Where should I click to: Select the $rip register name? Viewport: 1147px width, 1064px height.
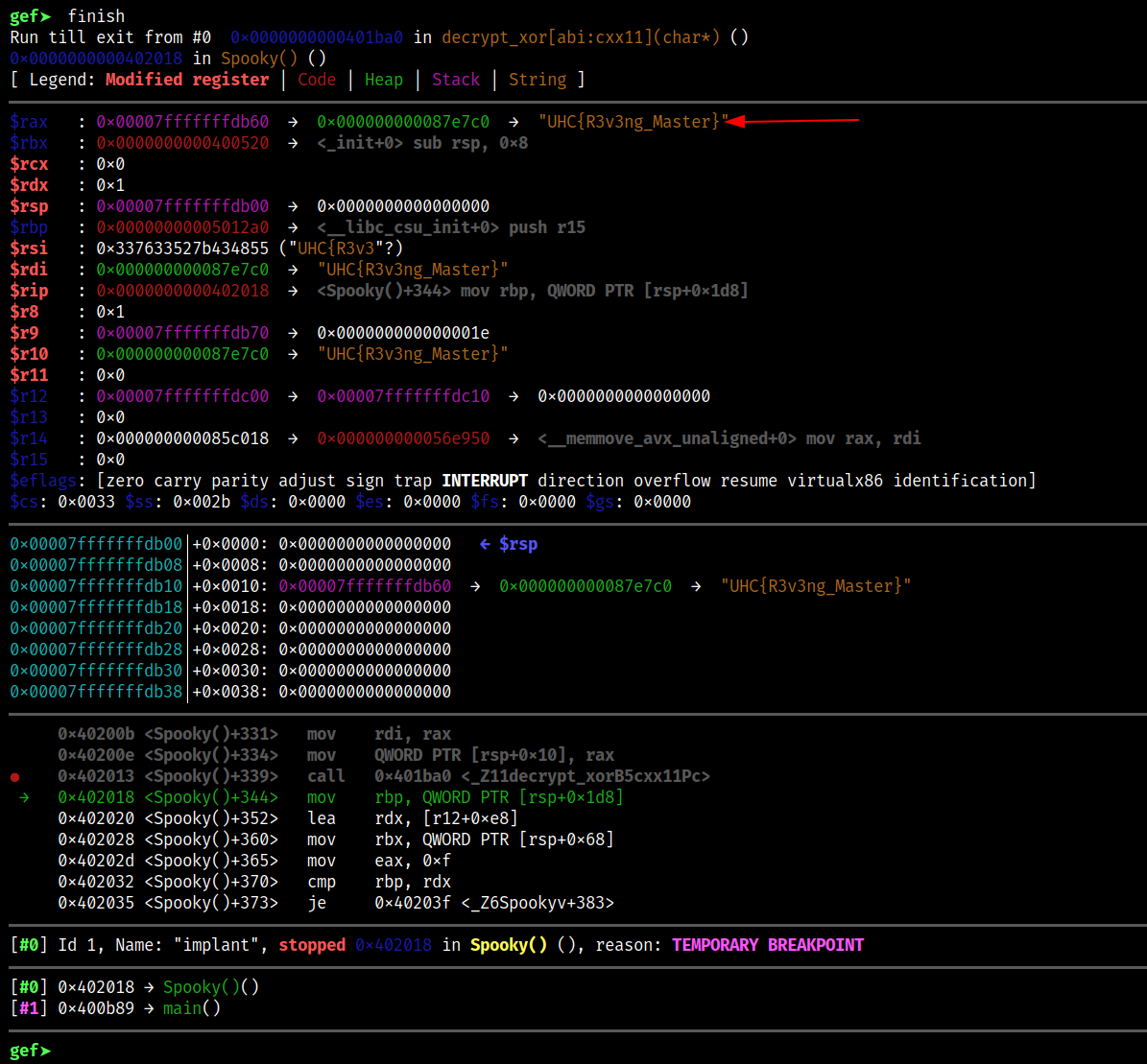[29, 291]
